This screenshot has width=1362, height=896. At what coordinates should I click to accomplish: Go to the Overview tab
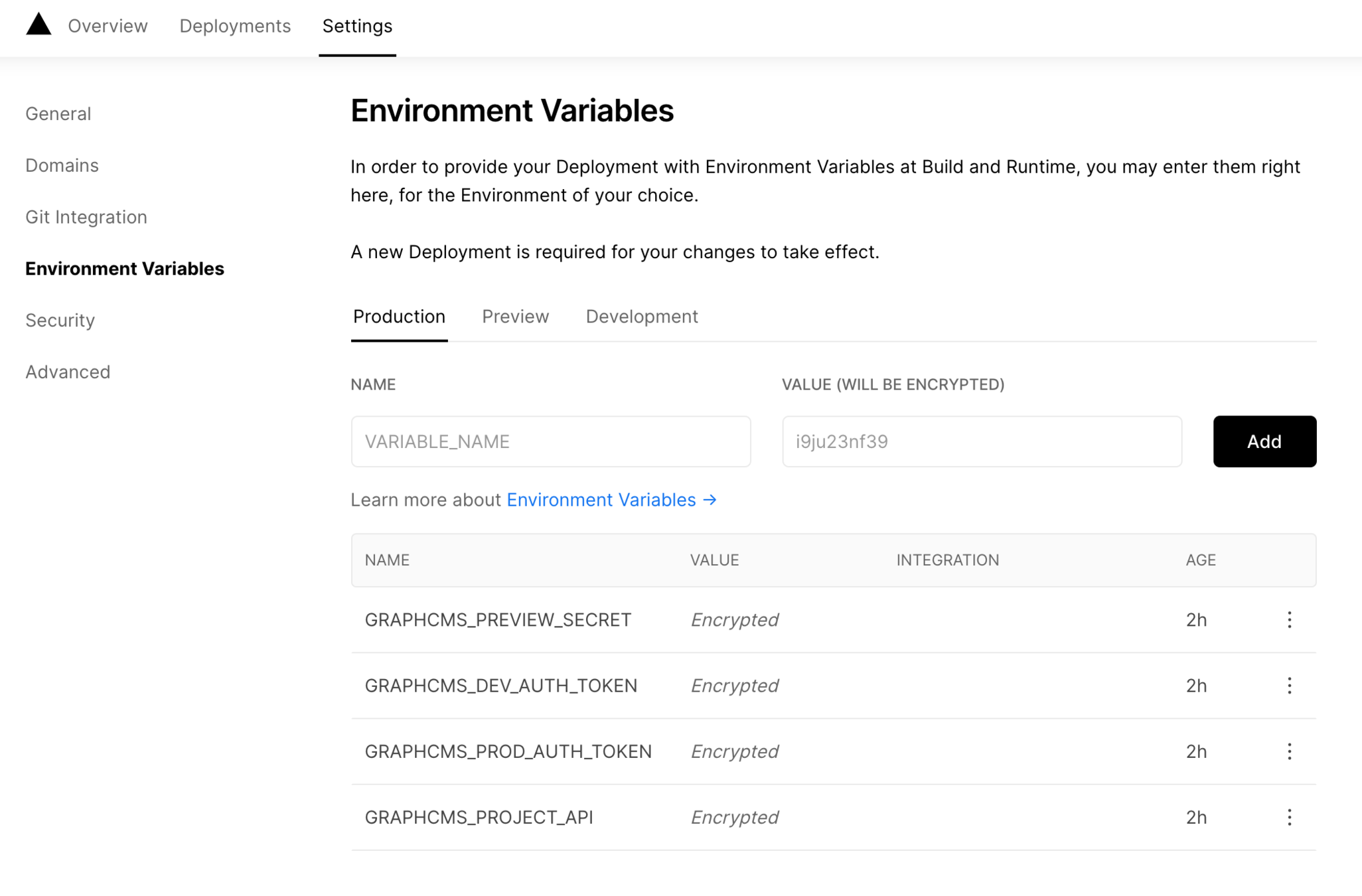[108, 26]
